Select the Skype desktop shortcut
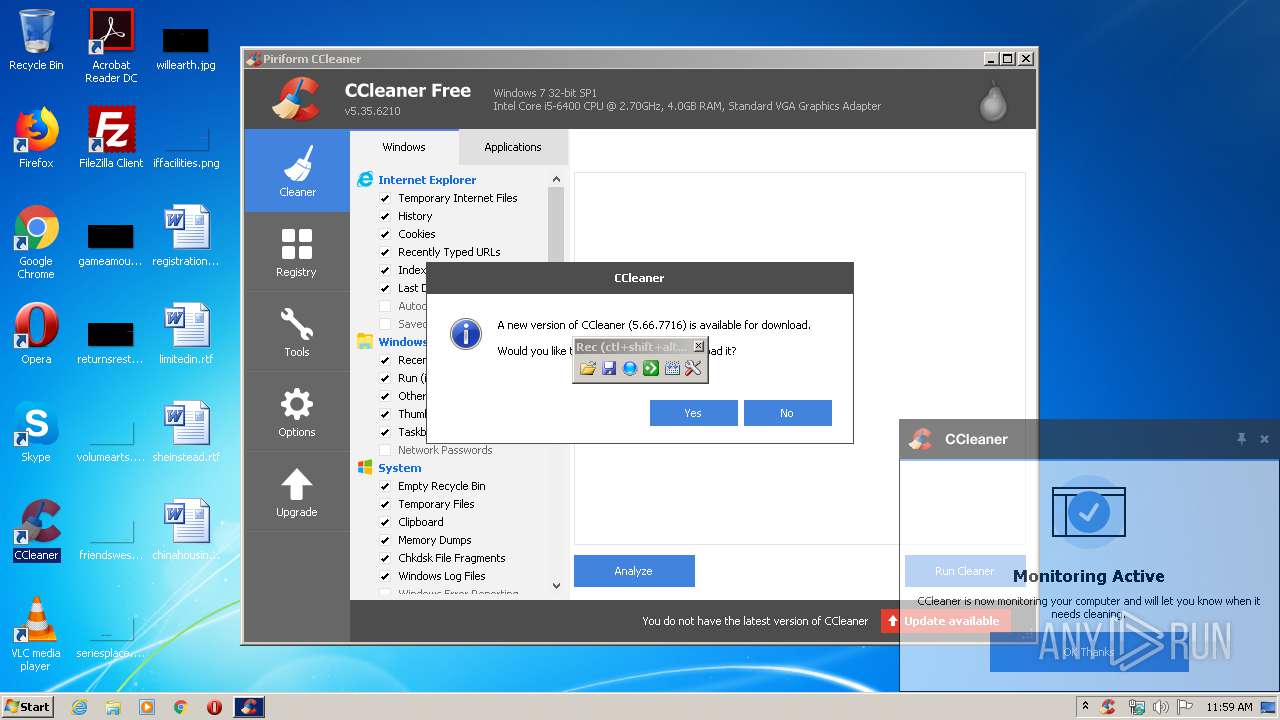This screenshot has height=720, width=1280. (36, 432)
